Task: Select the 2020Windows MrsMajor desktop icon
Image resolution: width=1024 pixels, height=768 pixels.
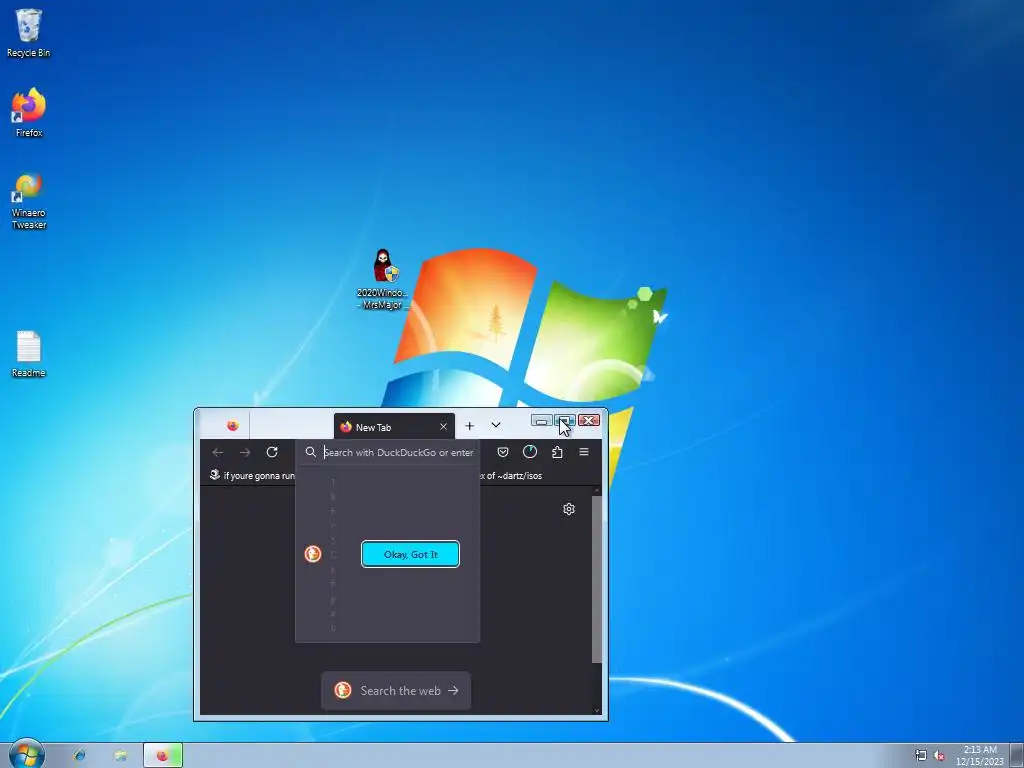Action: point(383,279)
